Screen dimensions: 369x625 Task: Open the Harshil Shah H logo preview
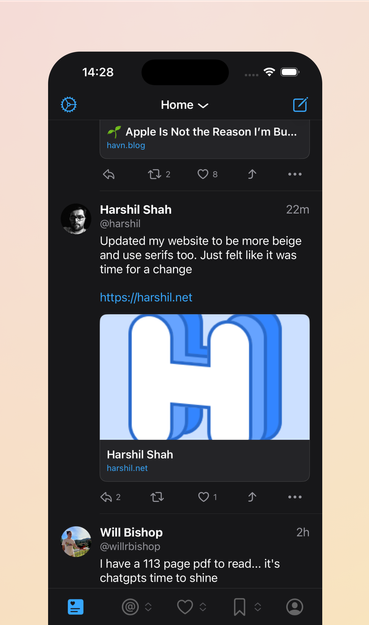click(204, 377)
